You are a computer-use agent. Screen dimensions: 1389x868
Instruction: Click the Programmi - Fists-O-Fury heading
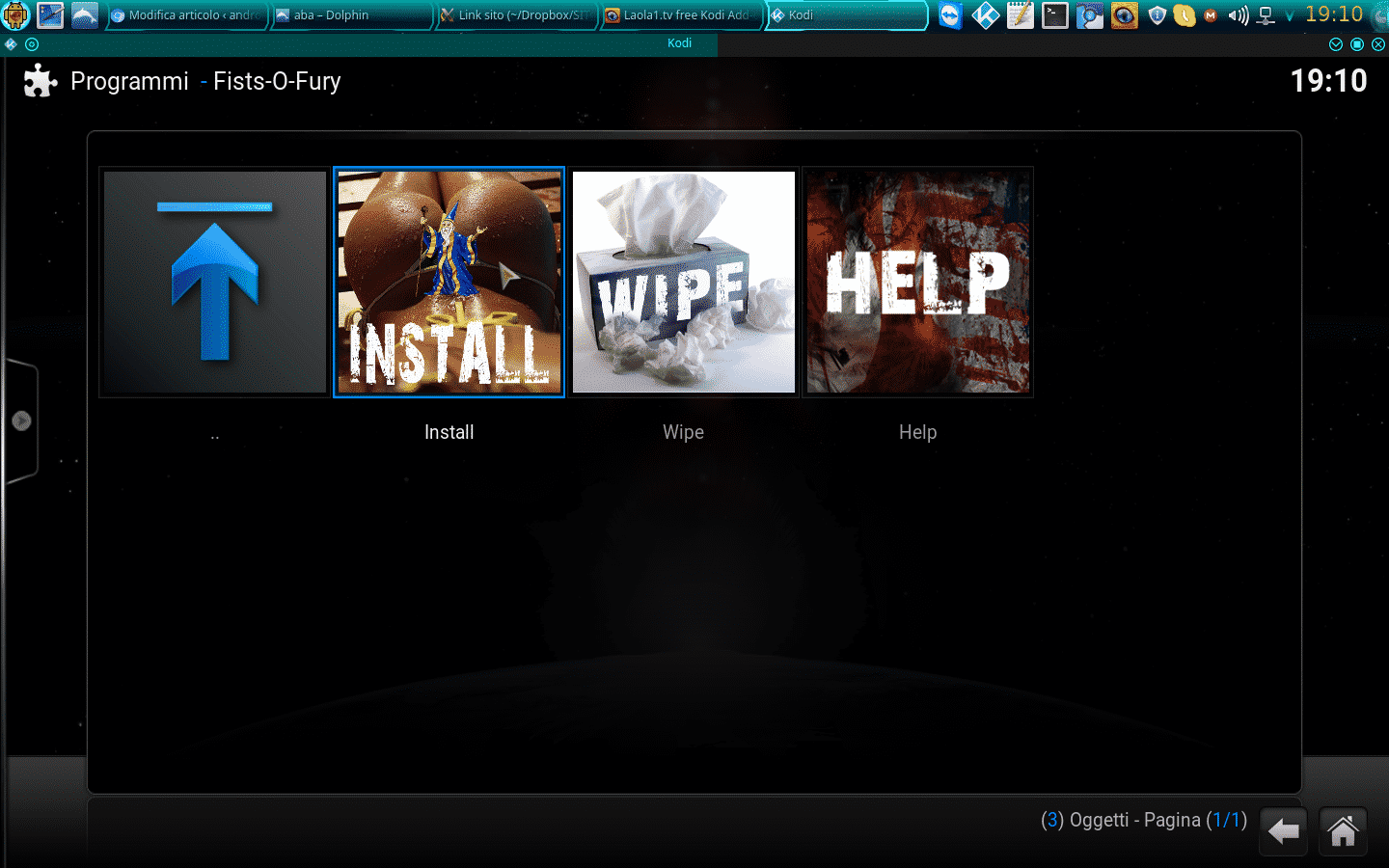click(205, 81)
